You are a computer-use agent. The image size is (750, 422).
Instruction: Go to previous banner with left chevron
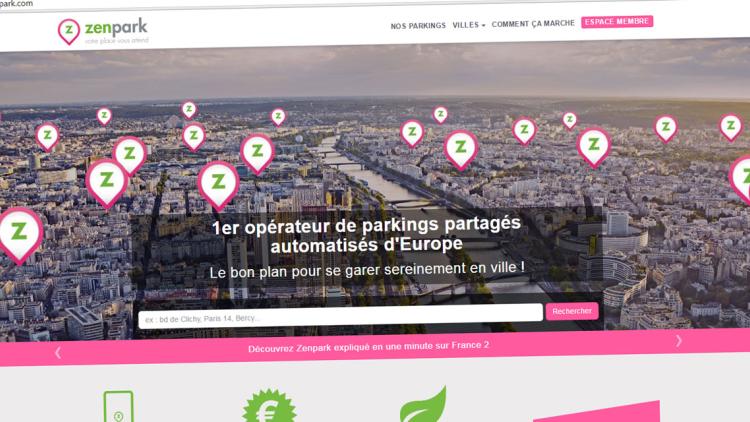[58, 353]
